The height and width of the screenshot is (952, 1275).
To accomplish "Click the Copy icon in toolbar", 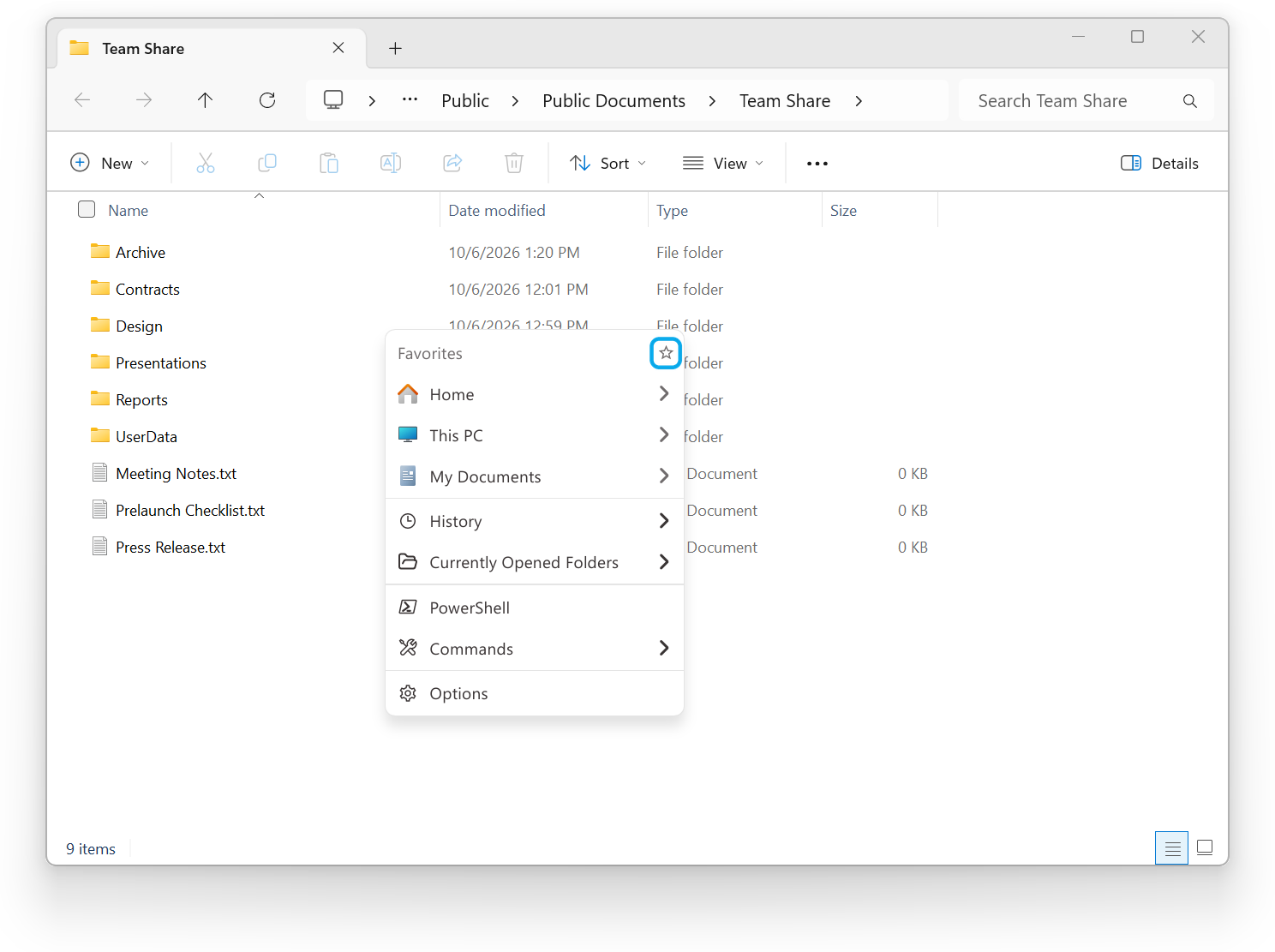I will [x=267, y=163].
